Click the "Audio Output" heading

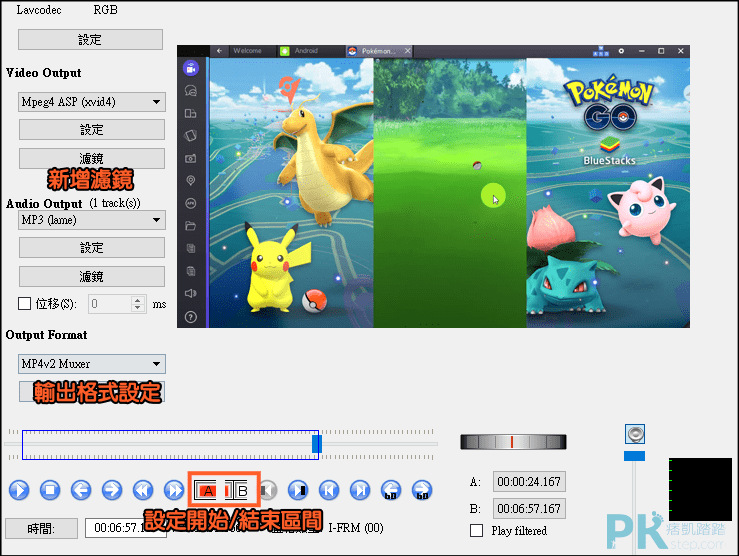coord(44,204)
